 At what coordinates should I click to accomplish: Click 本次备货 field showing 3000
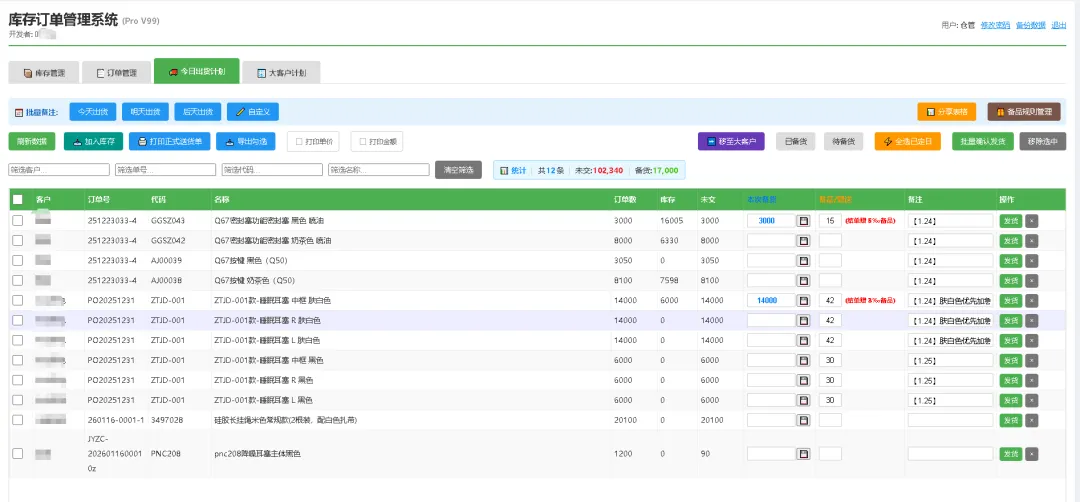(x=771, y=221)
